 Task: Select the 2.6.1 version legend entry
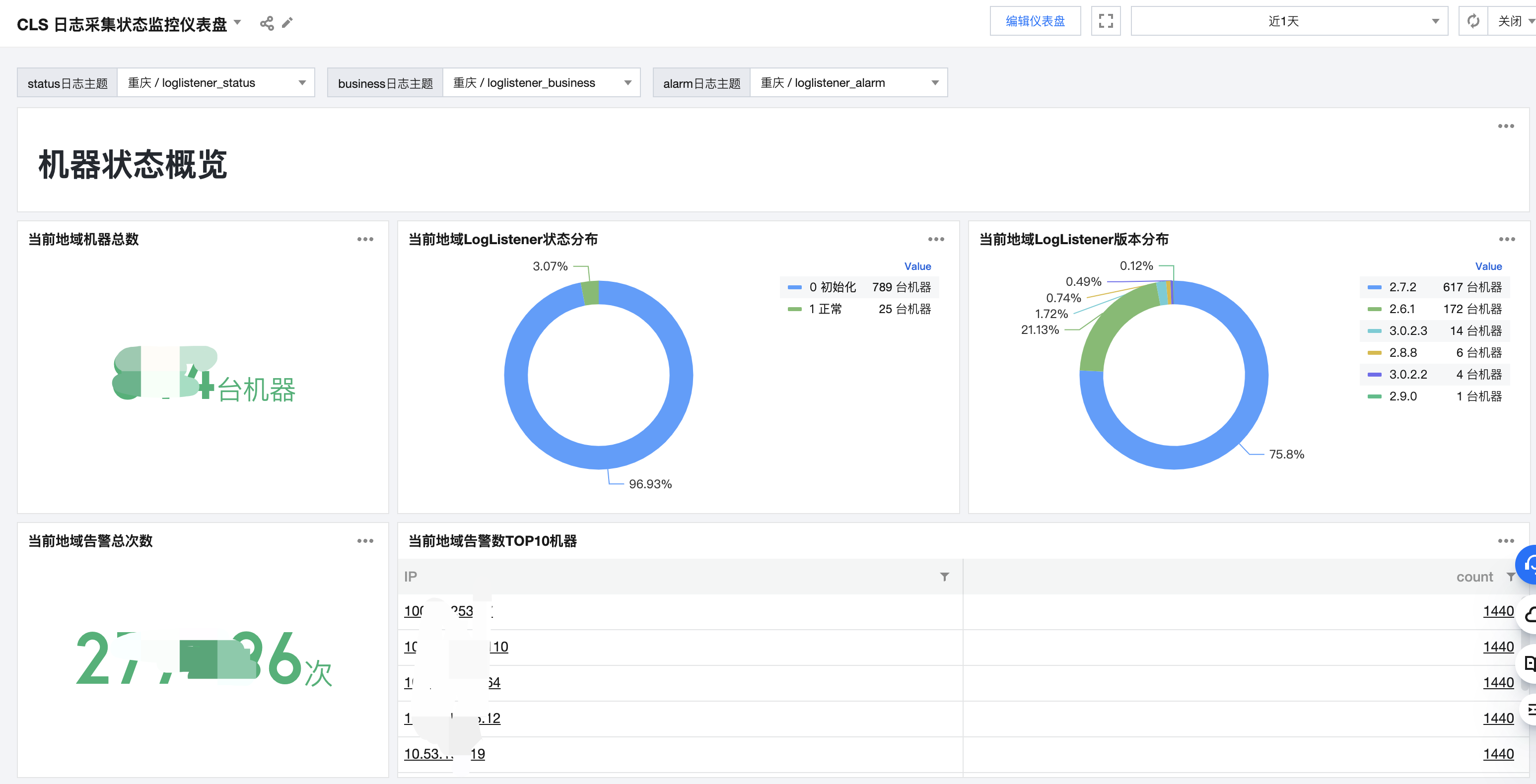[x=1434, y=310]
